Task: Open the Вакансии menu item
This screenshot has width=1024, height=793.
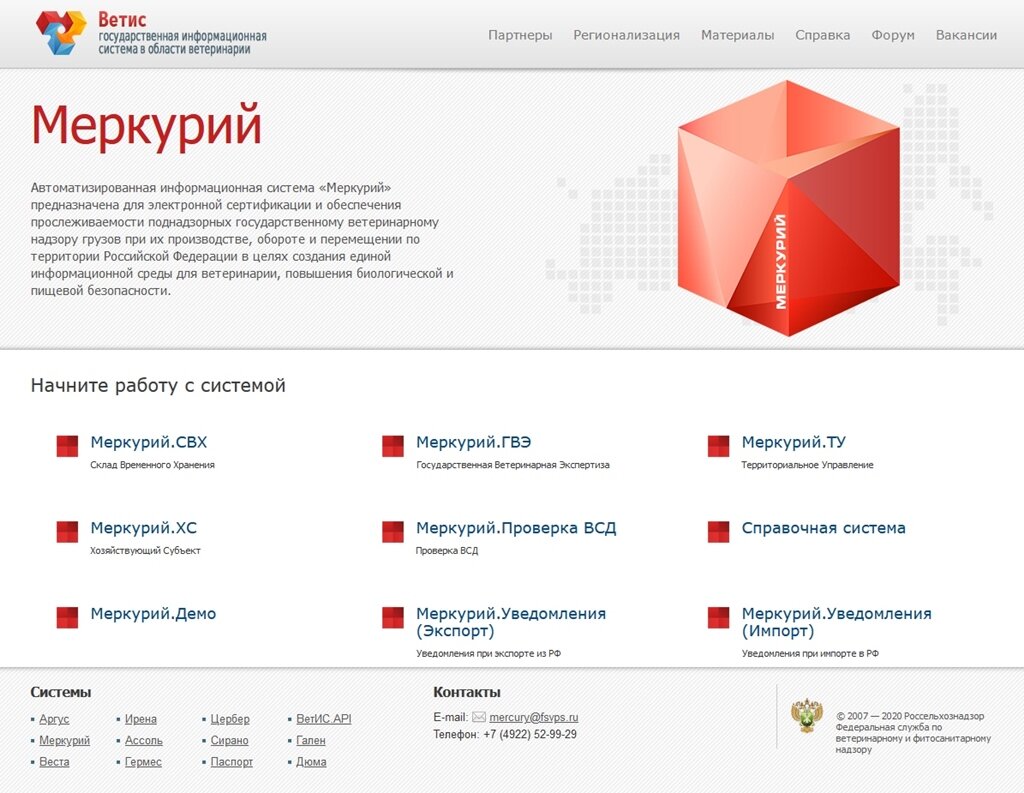Action: pyautogui.click(x=966, y=35)
